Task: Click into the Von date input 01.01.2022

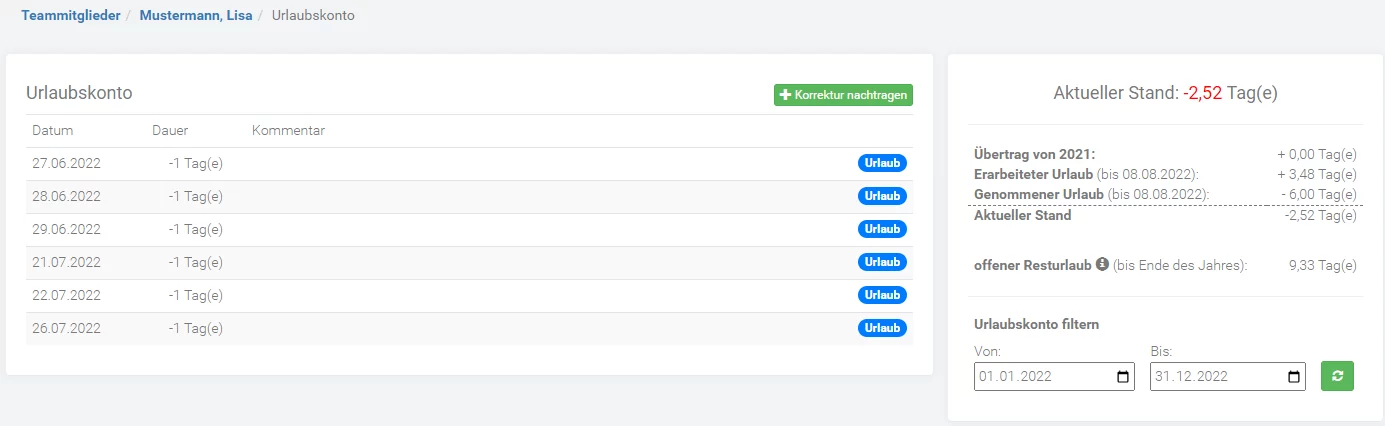Action: tap(1054, 377)
